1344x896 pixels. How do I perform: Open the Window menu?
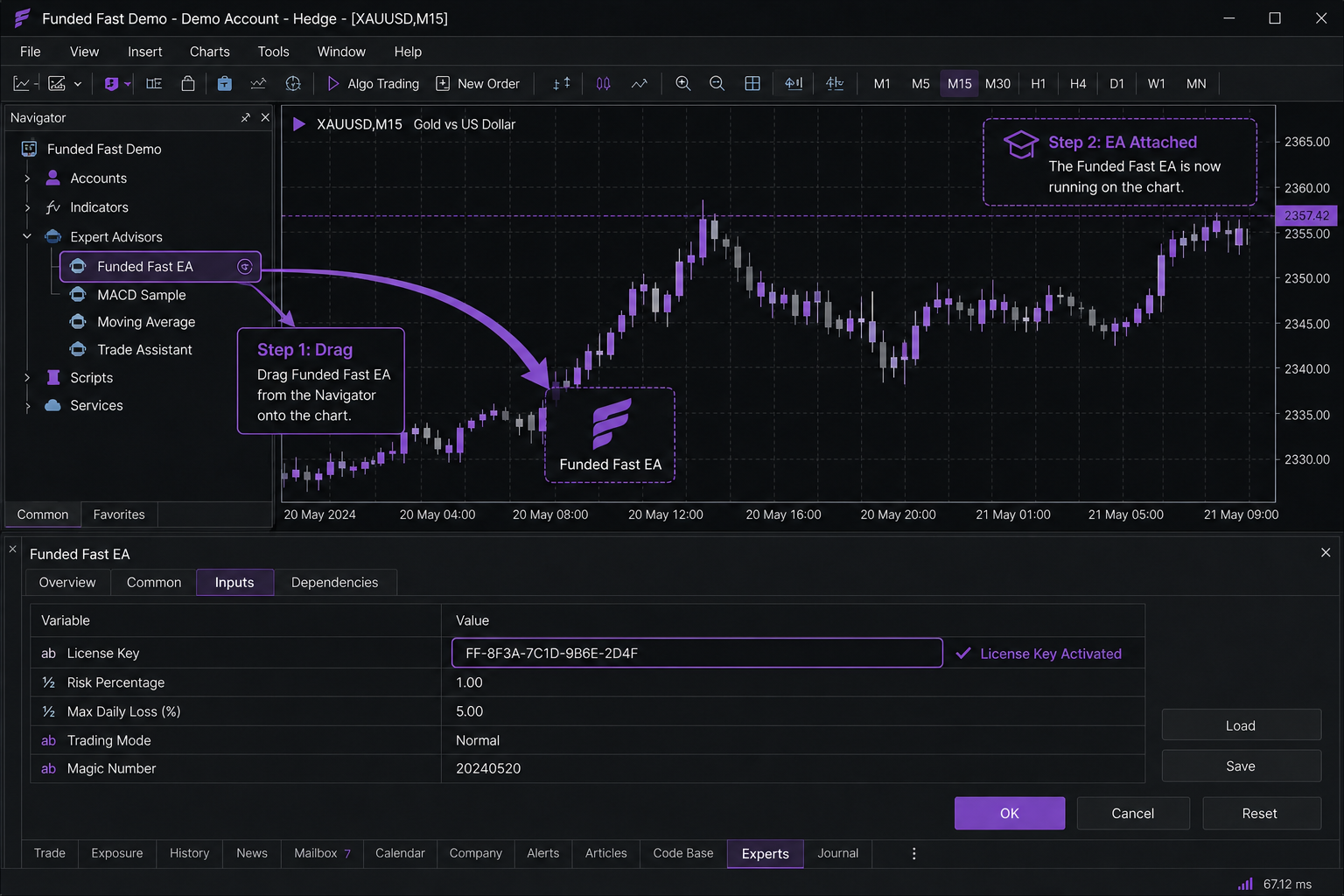(x=341, y=52)
